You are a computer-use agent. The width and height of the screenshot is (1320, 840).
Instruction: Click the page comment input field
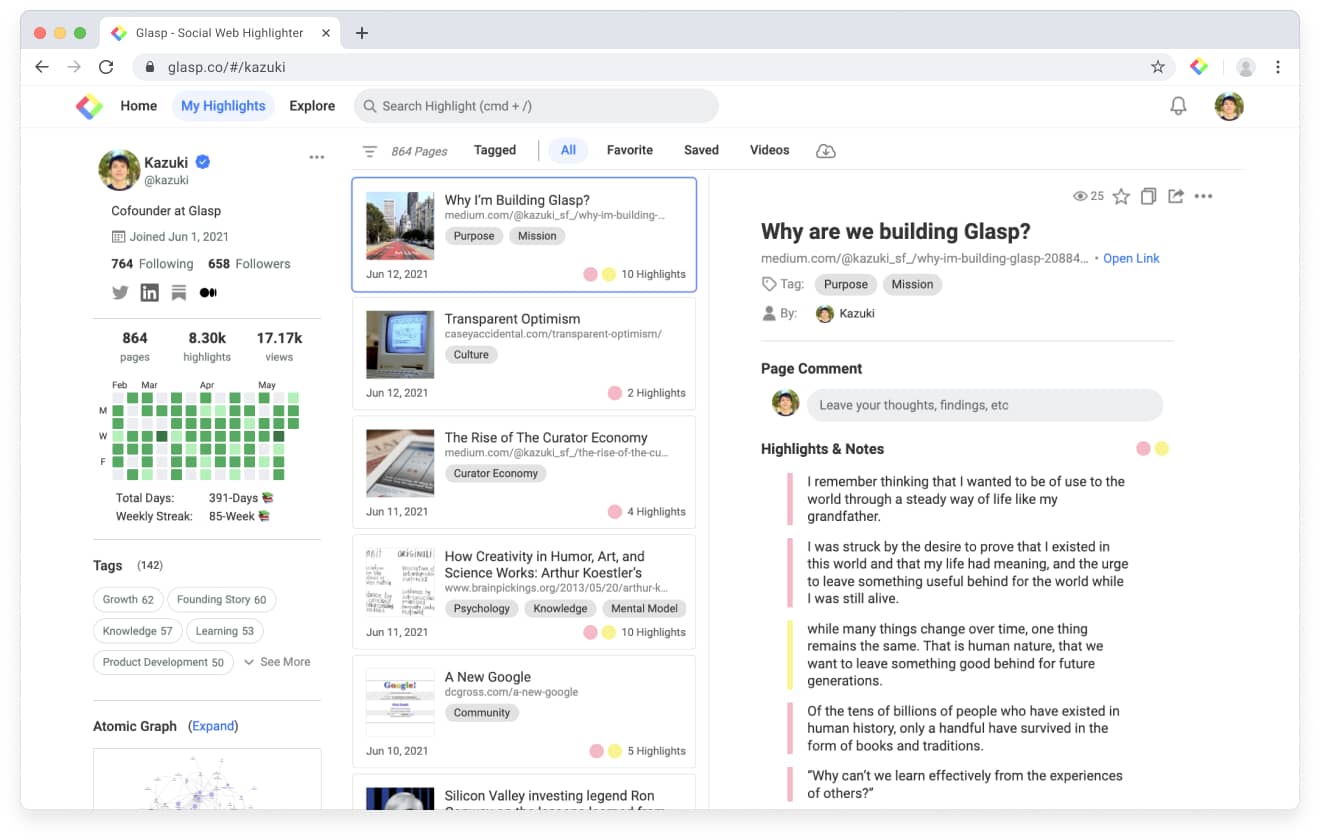point(985,405)
